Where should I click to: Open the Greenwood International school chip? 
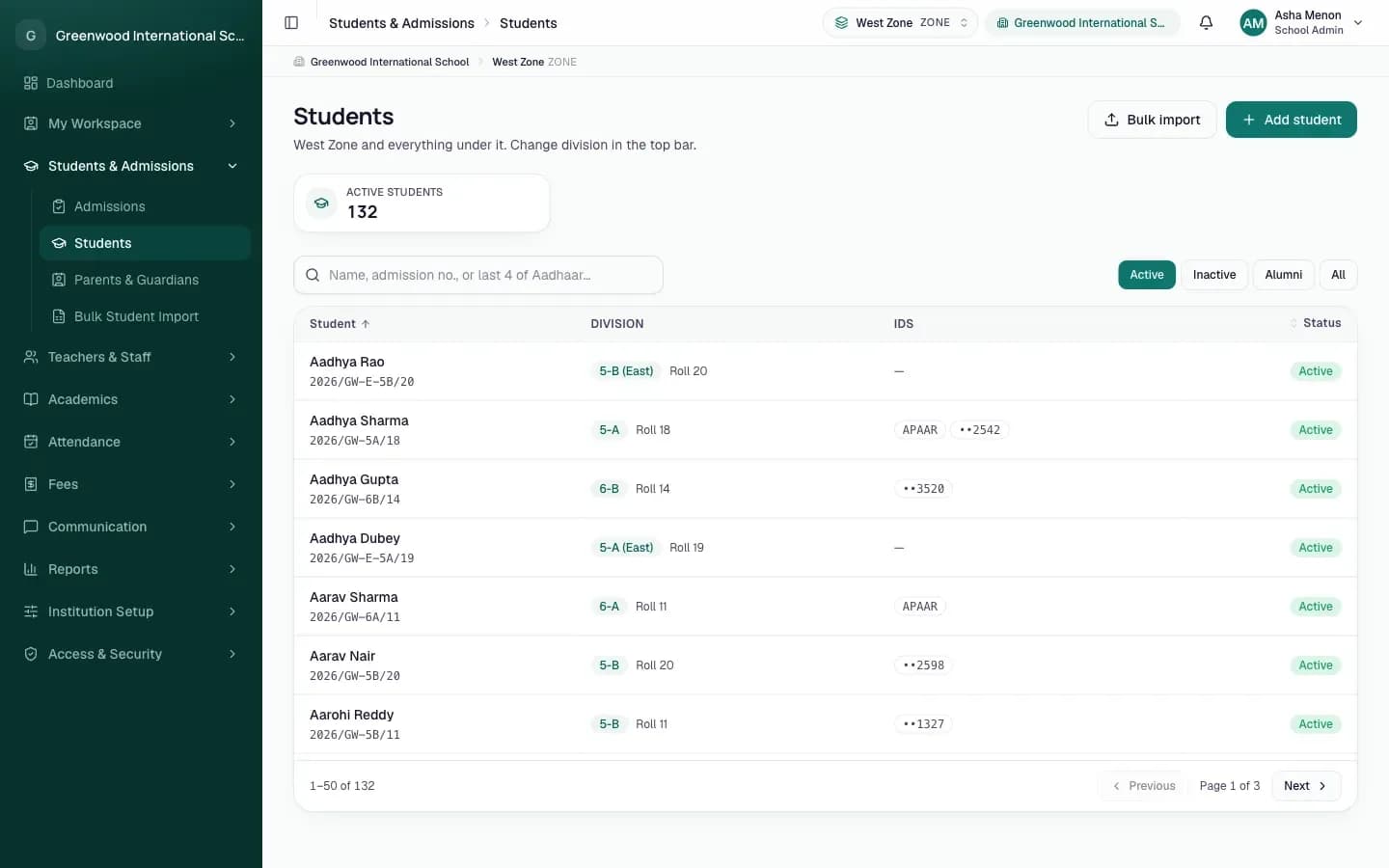click(x=1082, y=23)
